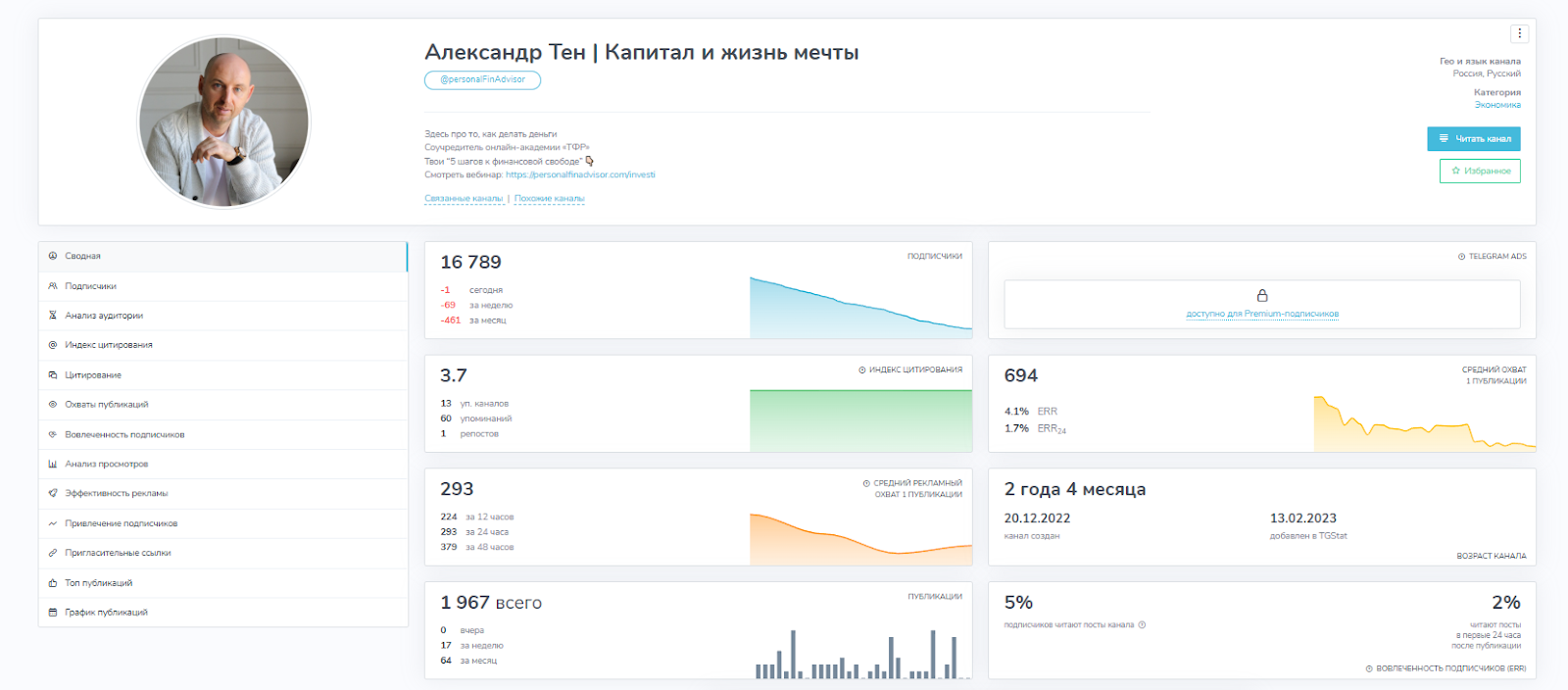The height and width of the screenshot is (690, 1568).
Task: Click the 16 789 subscribers count
Action: click(x=470, y=263)
